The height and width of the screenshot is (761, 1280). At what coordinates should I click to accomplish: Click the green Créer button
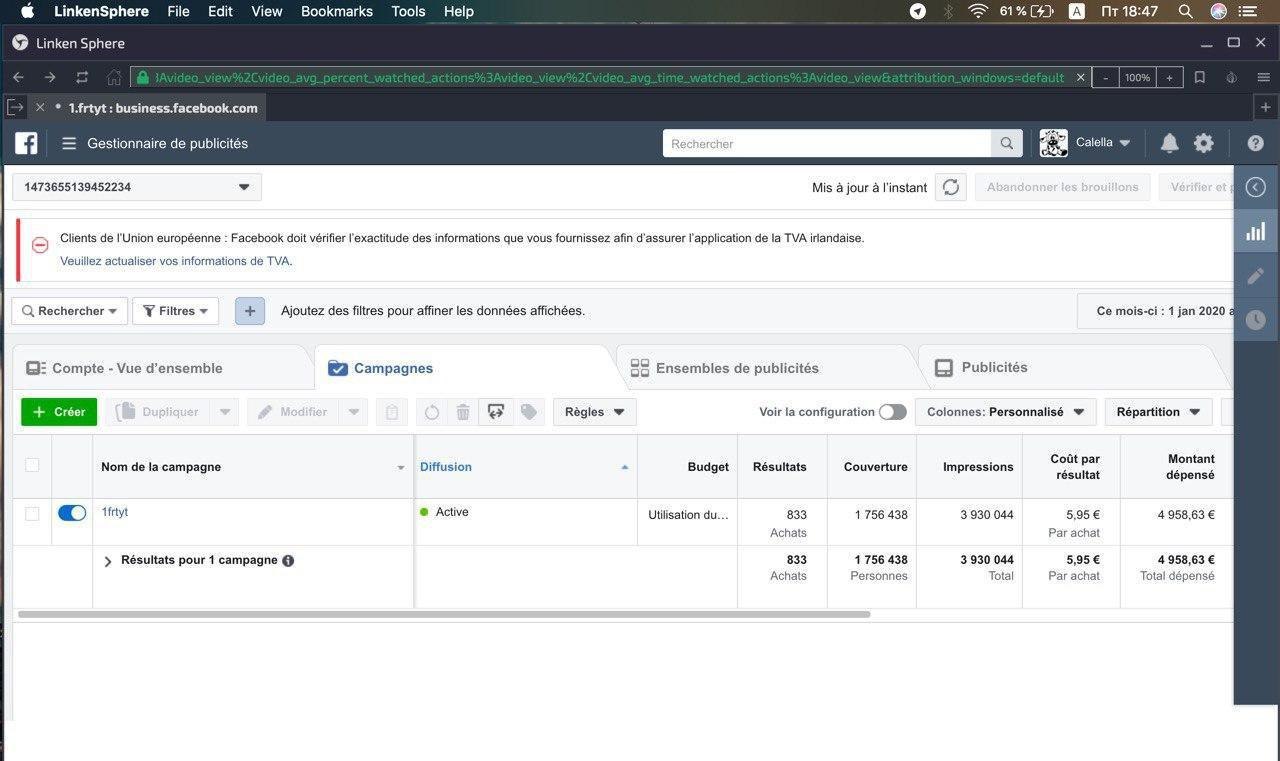pyautogui.click(x=59, y=412)
